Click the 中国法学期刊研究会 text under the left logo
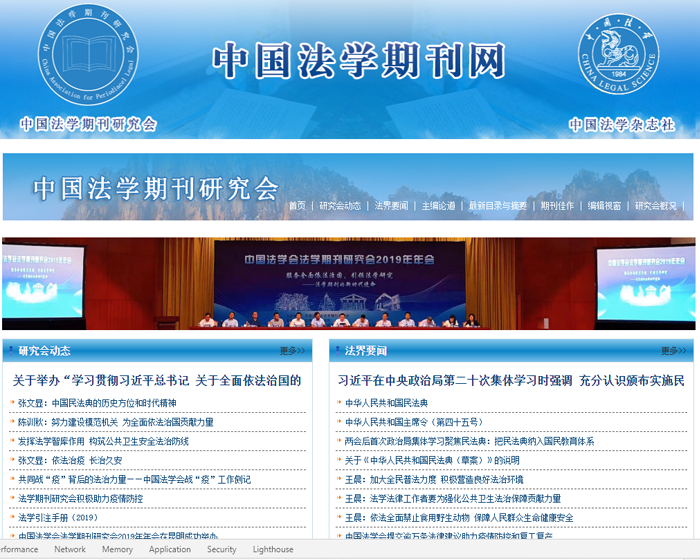The width and height of the screenshot is (700, 560). pyautogui.click(x=88, y=124)
